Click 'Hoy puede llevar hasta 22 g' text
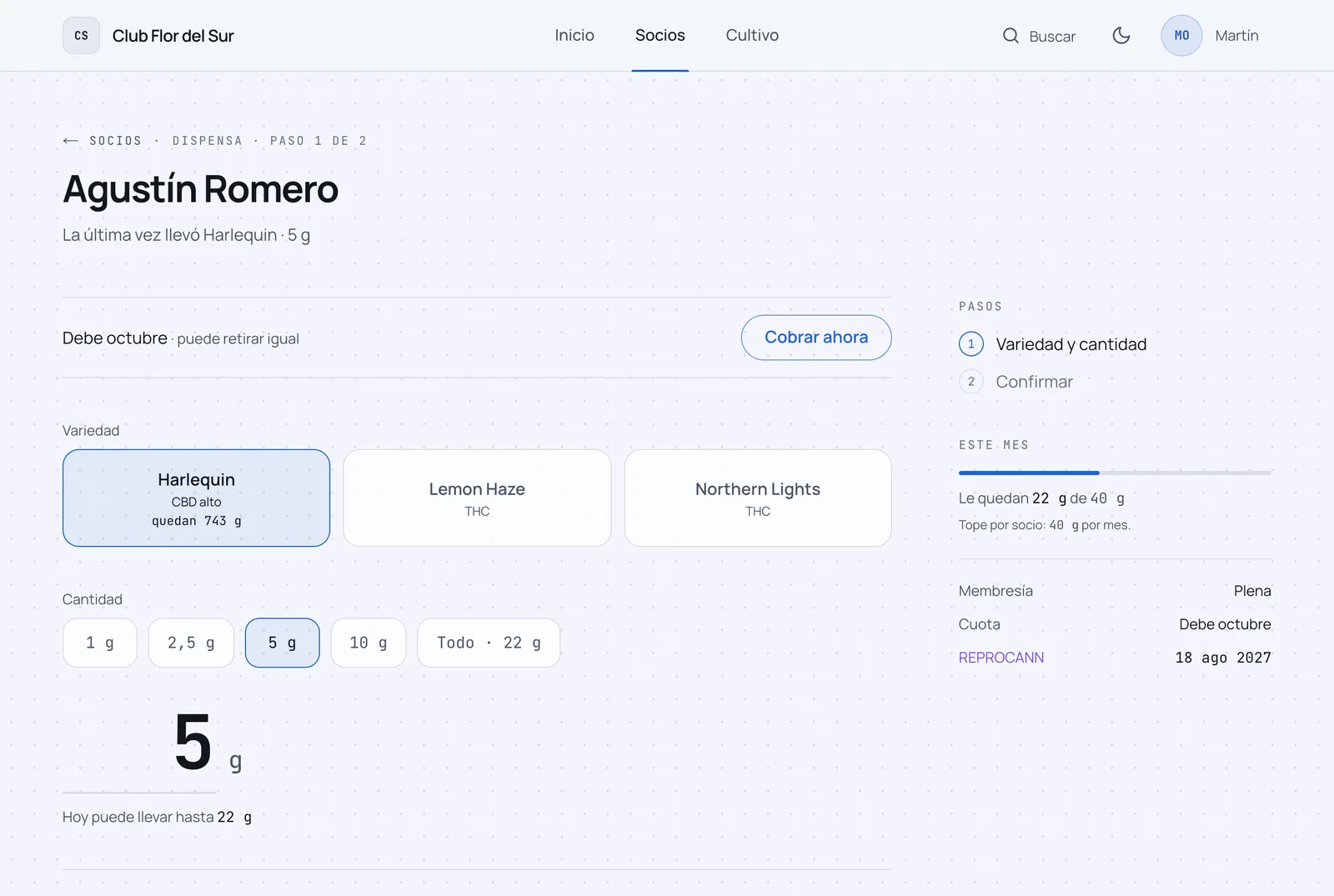The image size is (1334, 896). coord(157,817)
